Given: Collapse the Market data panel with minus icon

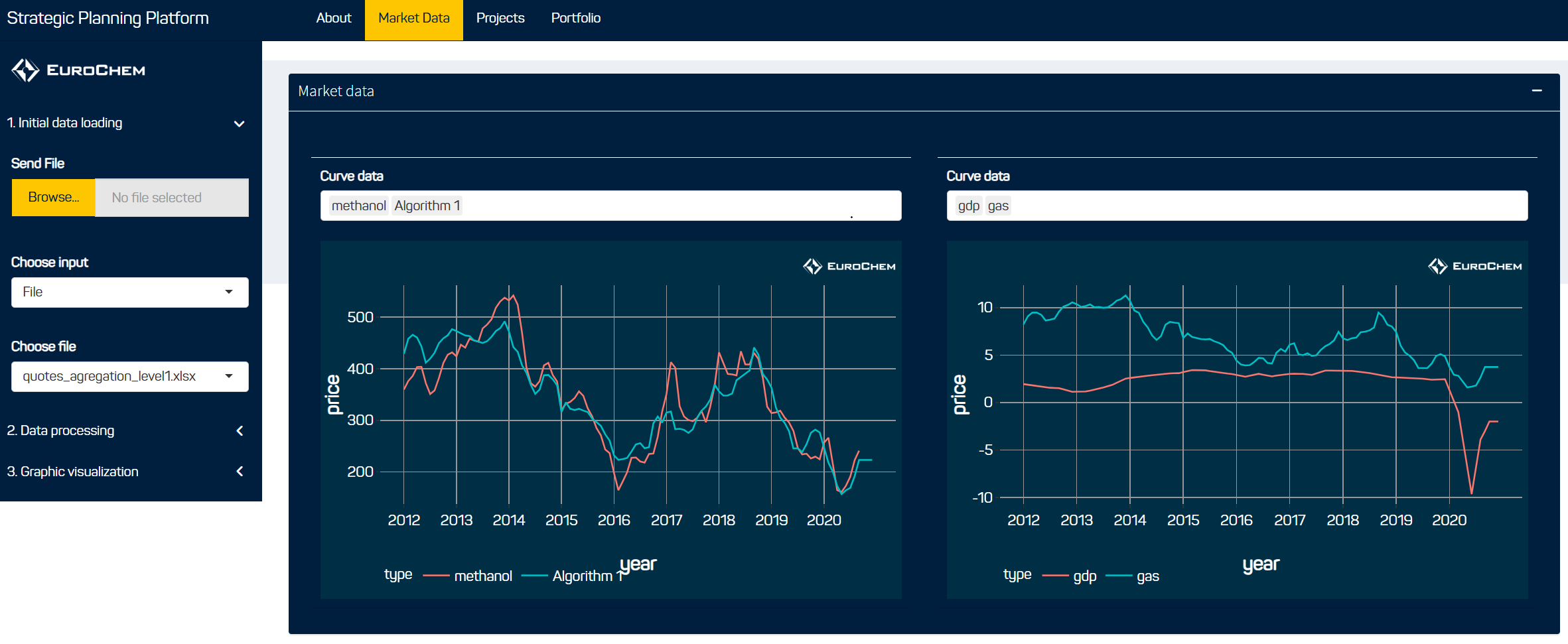Looking at the screenshot, I should pyautogui.click(x=1537, y=91).
